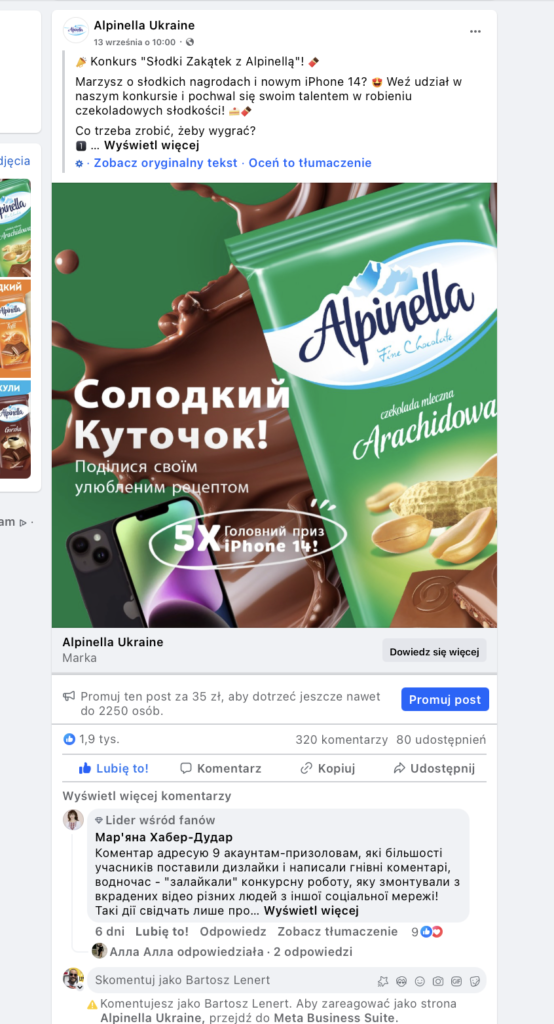Click the Promuj post button
The image size is (554, 1024).
pos(445,699)
